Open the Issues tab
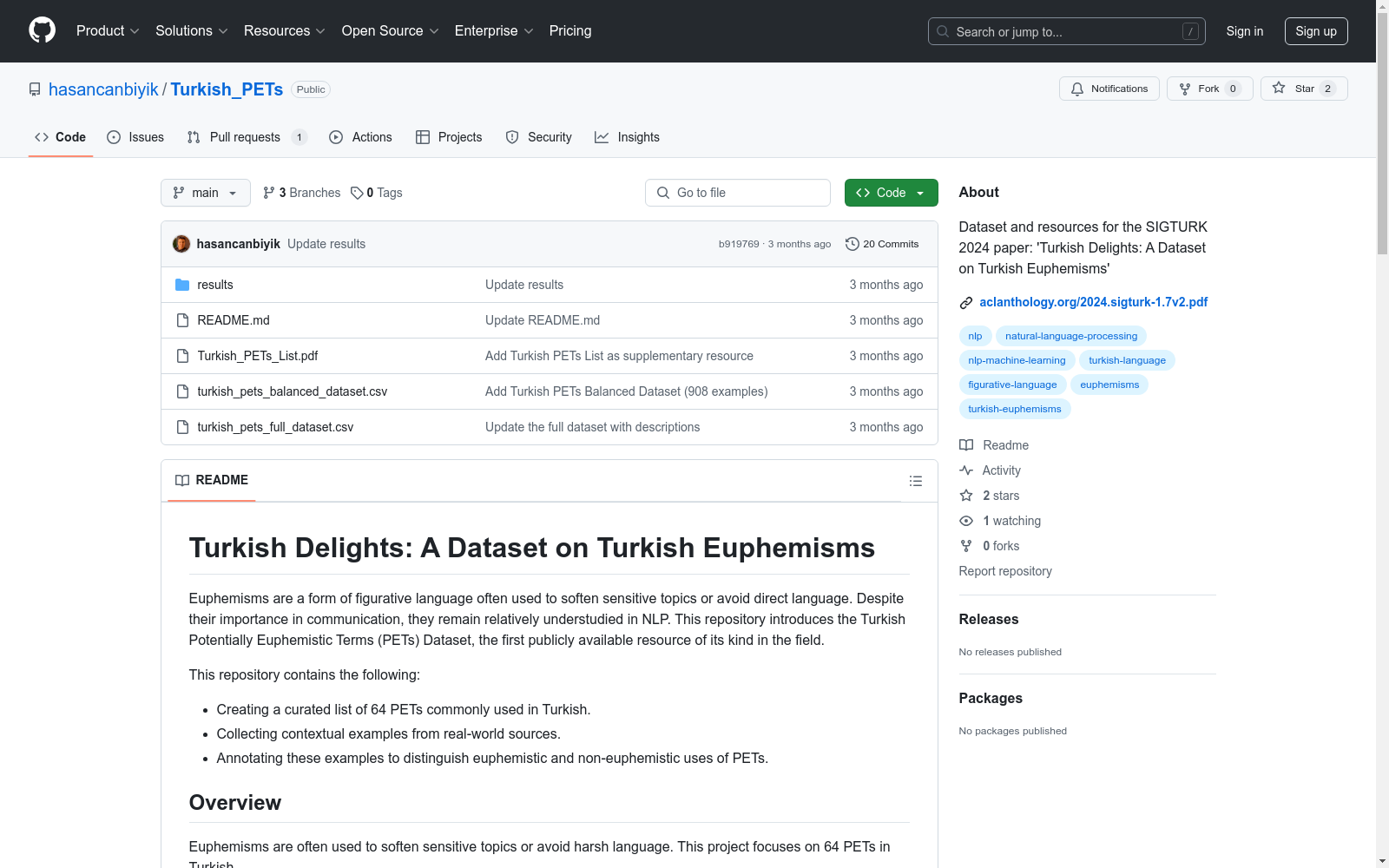The height and width of the screenshot is (868, 1389). tap(135, 137)
